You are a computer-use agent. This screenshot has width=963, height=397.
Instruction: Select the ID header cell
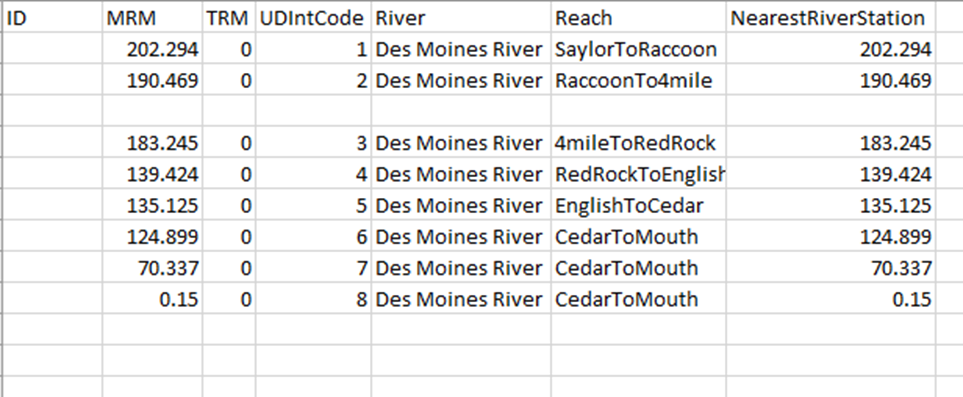[53, 18]
